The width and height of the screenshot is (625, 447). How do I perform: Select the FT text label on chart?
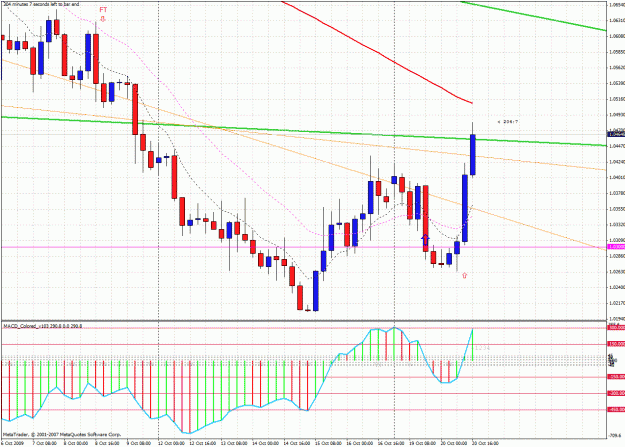103,10
